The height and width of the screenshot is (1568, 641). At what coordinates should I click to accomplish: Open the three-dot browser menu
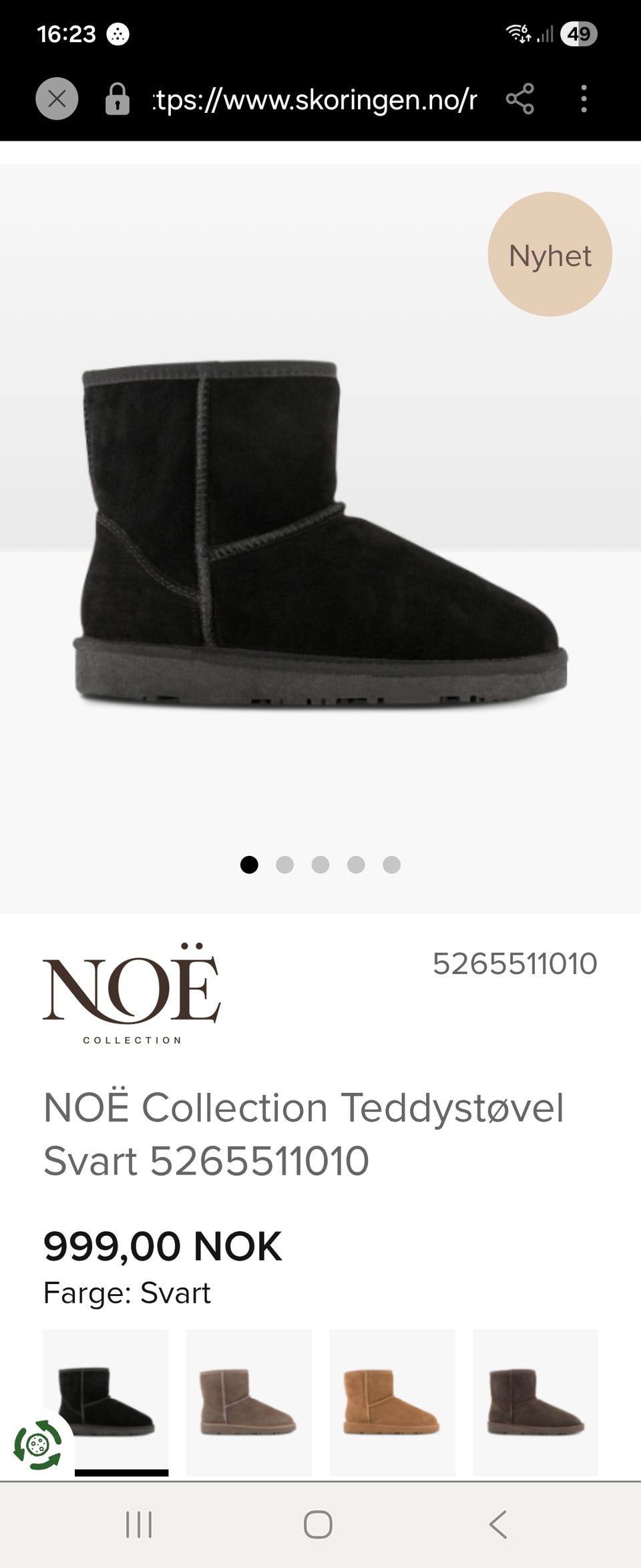(x=584, y=99)
